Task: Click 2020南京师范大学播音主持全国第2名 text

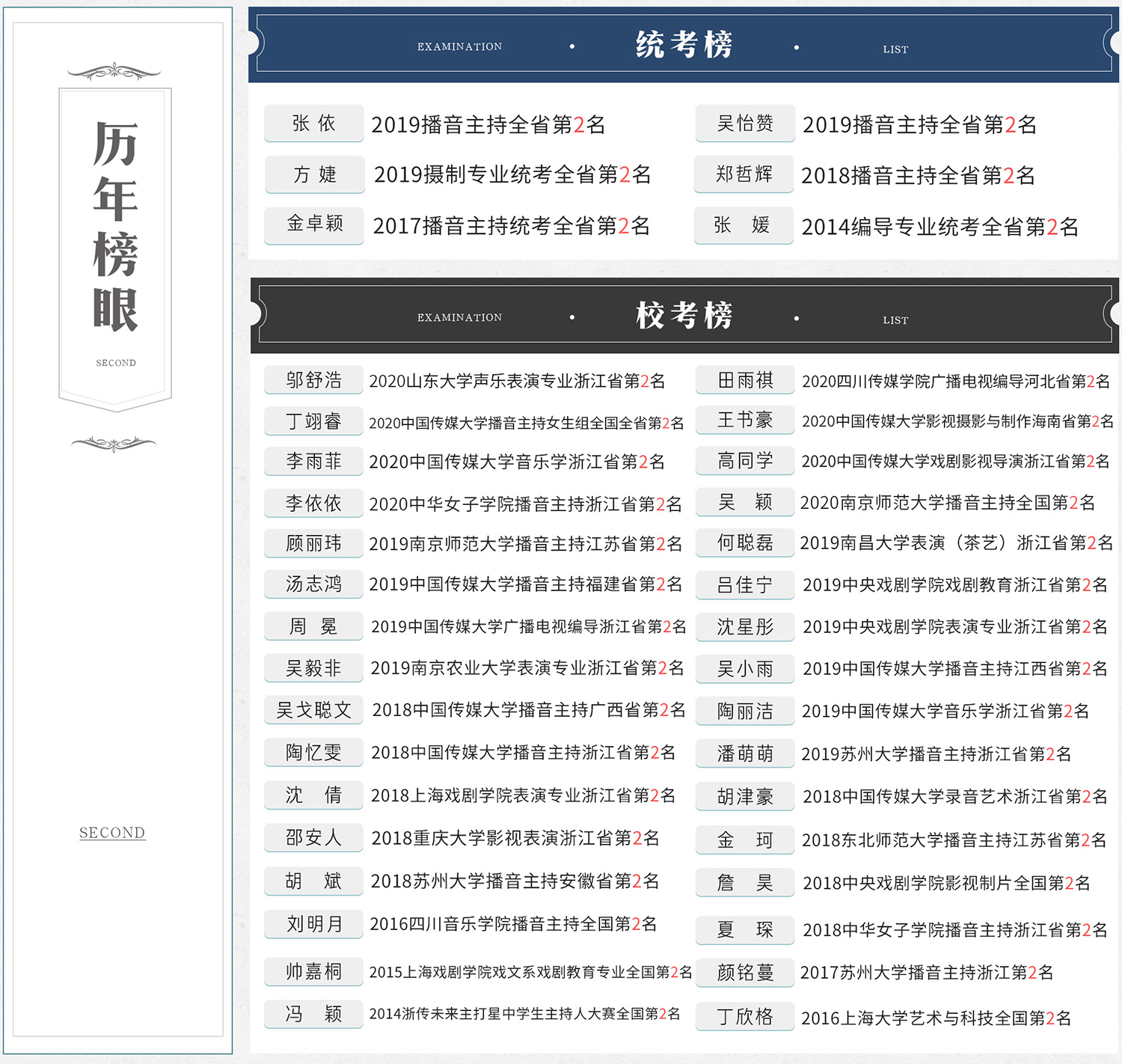Action: click(948, 503)
